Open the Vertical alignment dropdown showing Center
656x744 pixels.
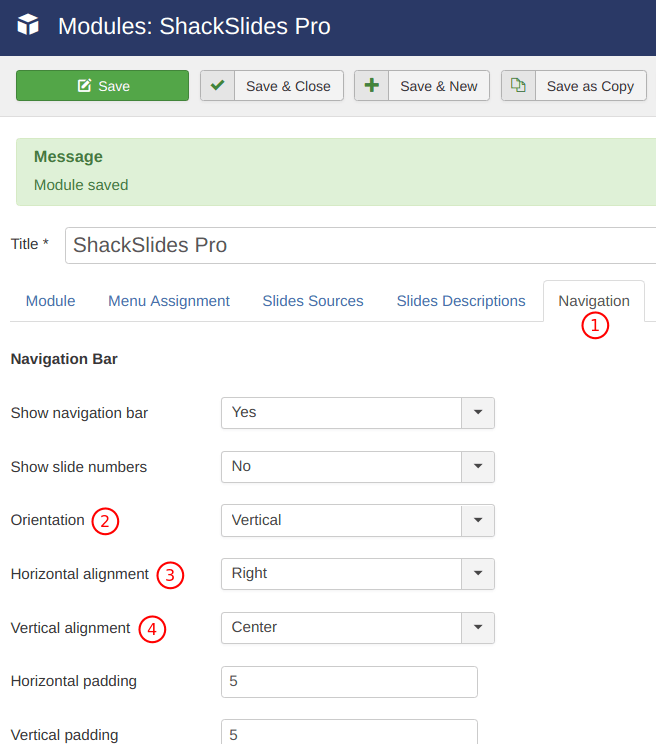pyautogui.click(x=358, y=628)
